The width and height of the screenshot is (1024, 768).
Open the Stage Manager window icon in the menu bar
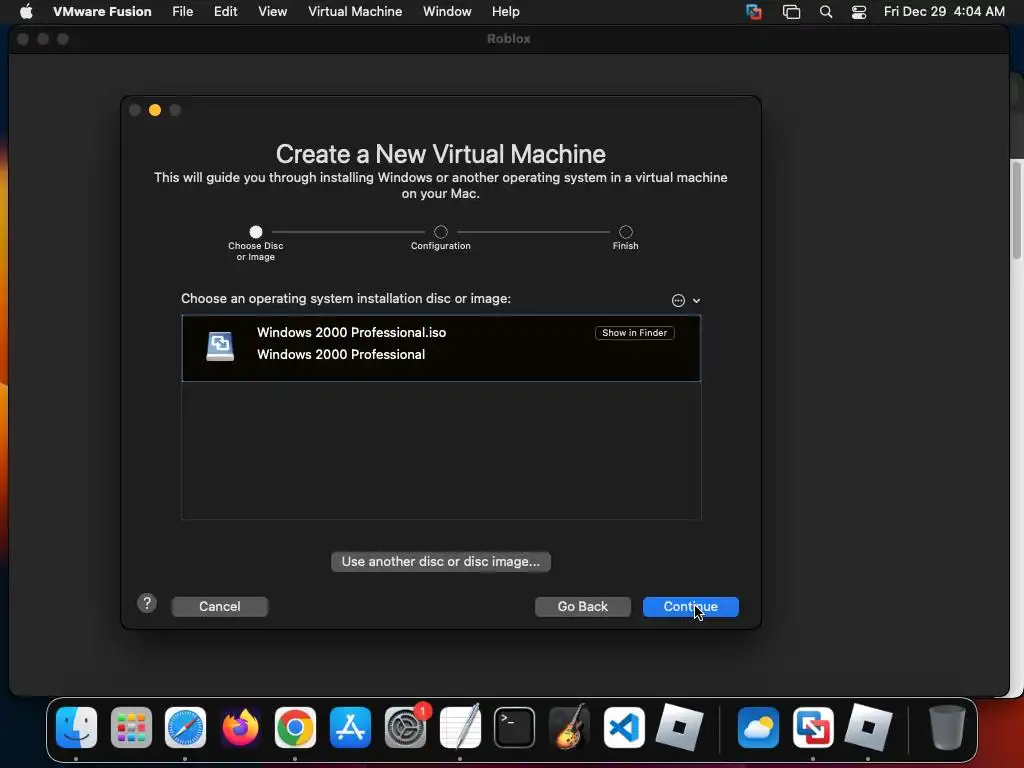point(791,11)
